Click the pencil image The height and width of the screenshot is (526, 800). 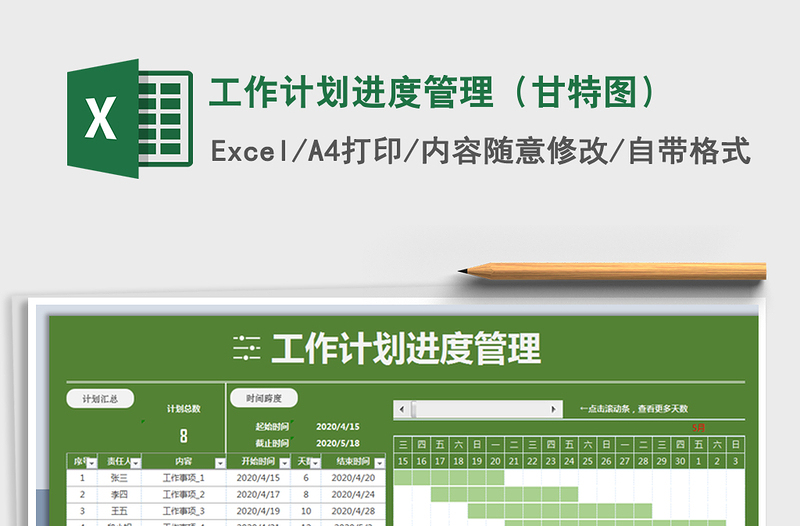(612, 271)
